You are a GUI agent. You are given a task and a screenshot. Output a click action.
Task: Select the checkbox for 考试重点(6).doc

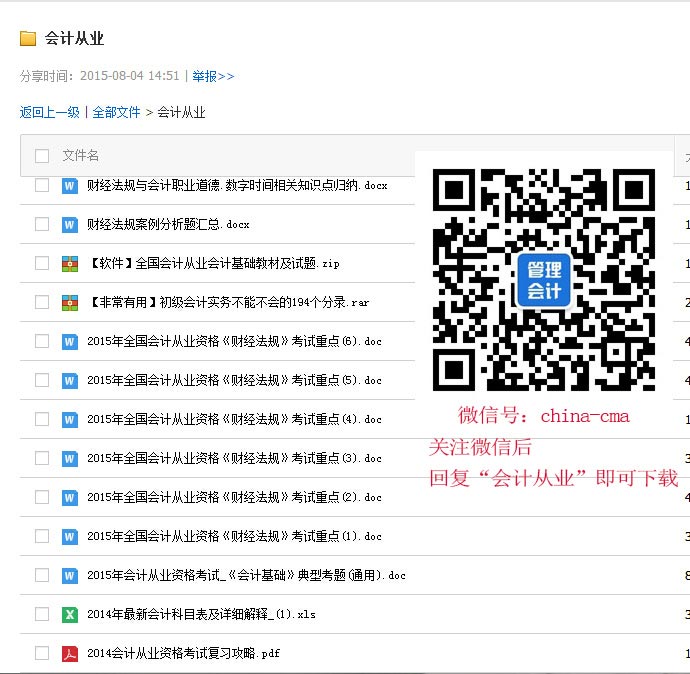click(42, 341)
